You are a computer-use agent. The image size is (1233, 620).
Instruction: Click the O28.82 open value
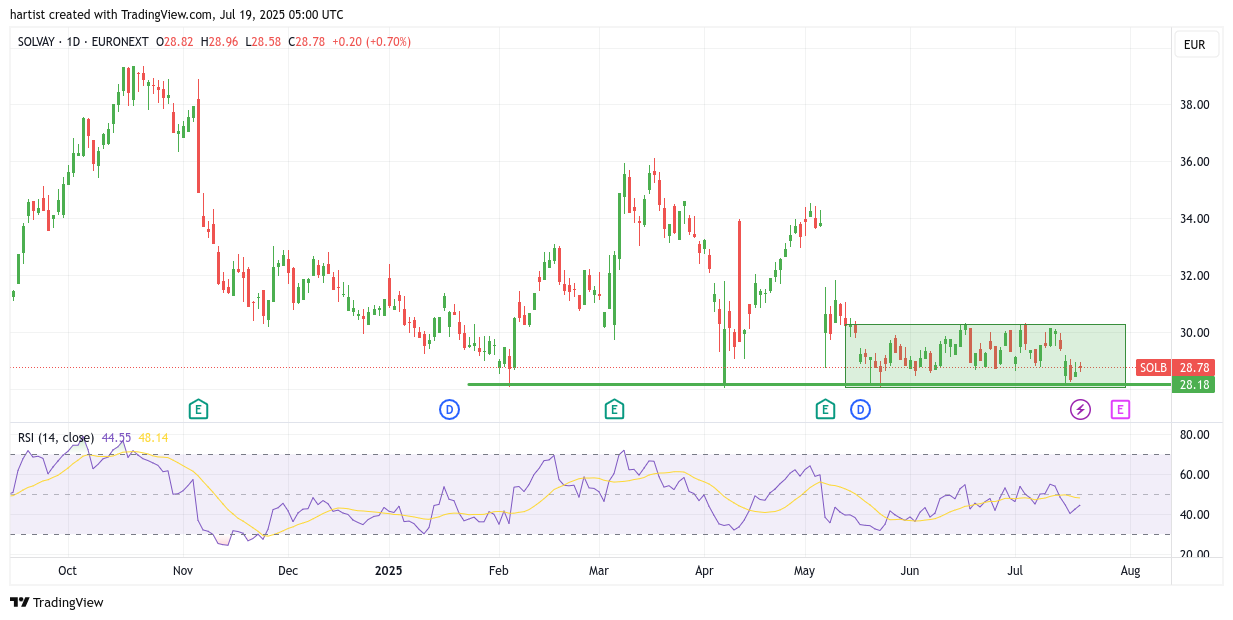[x=176, y=42]
